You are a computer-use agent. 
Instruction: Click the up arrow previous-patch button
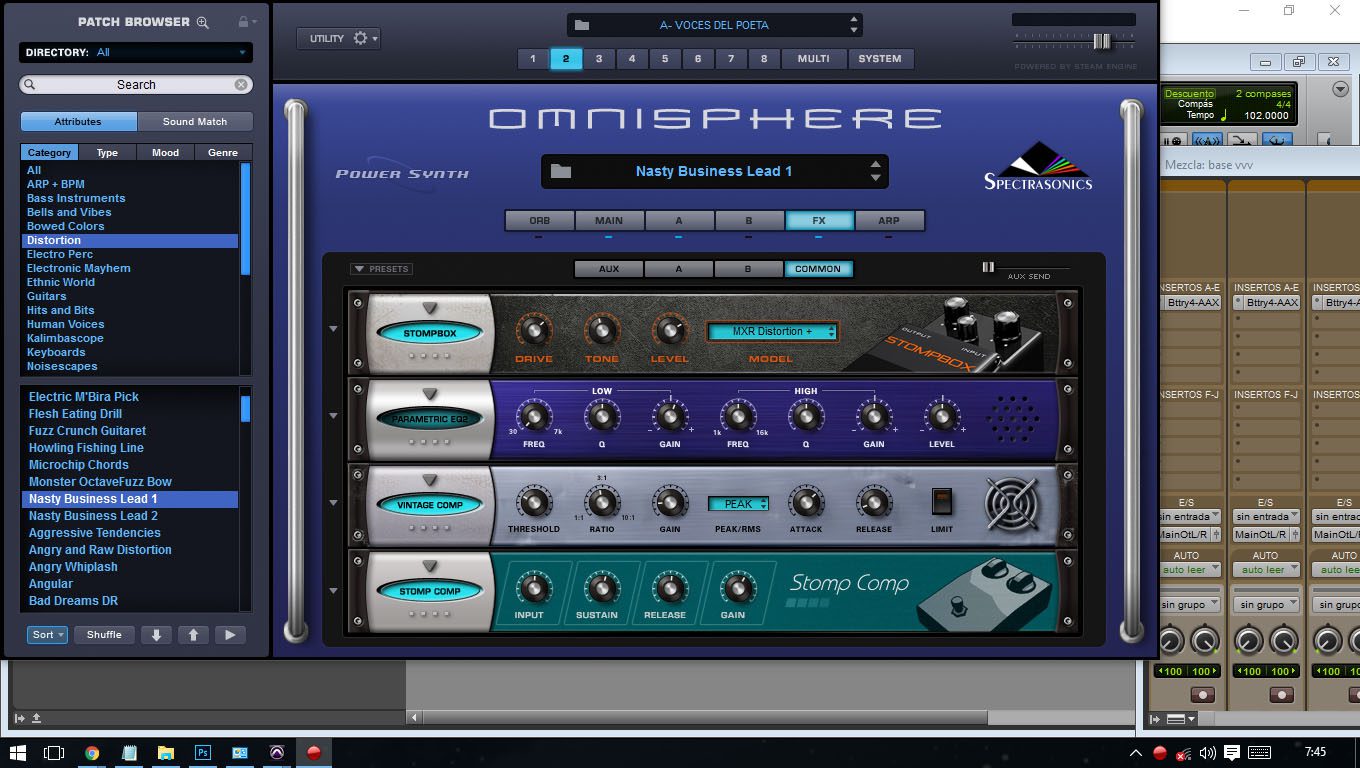[193, 635]
